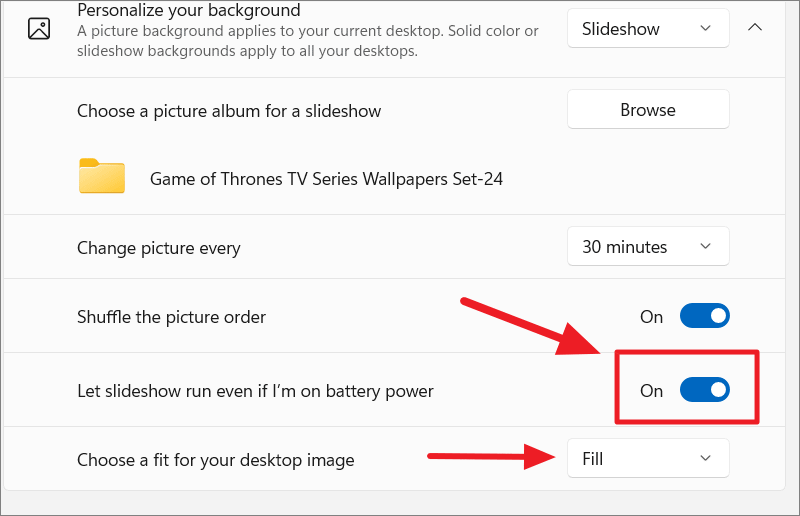Viewport: 800px width, 516px height.
Task: Click Let slideshow run on battery label
Action: pos(255,391)
